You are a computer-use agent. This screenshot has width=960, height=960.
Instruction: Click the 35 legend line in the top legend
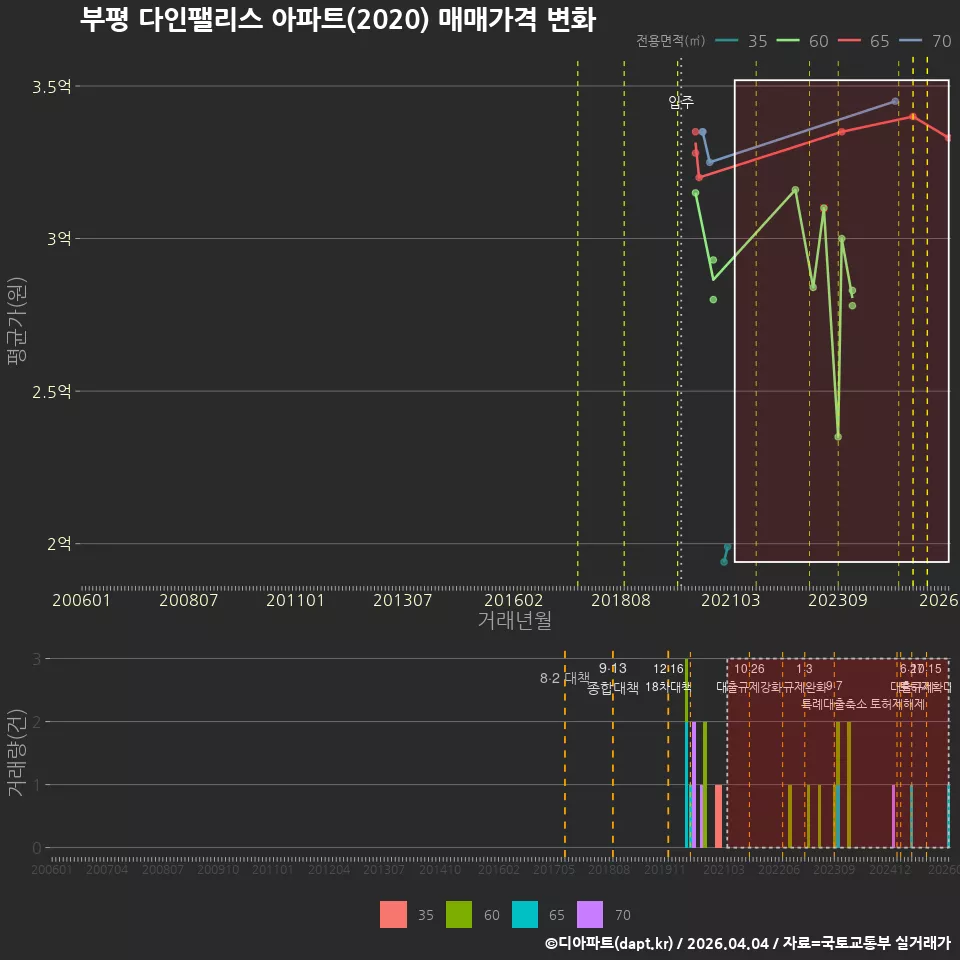pos(726,41)
